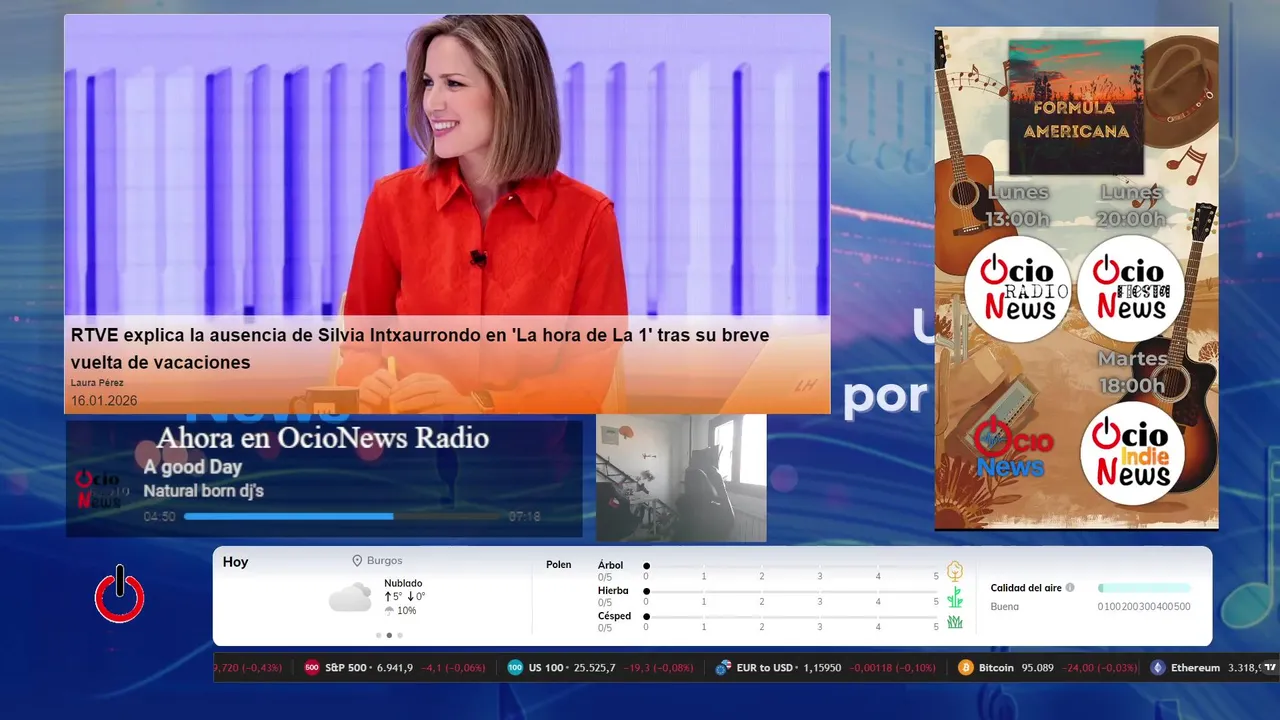Image resolution: width=1280 pixels, height=720 pixels.
Task: Select the second weather carousel dot
Action: pyautogui.click(x=389, y=635)
